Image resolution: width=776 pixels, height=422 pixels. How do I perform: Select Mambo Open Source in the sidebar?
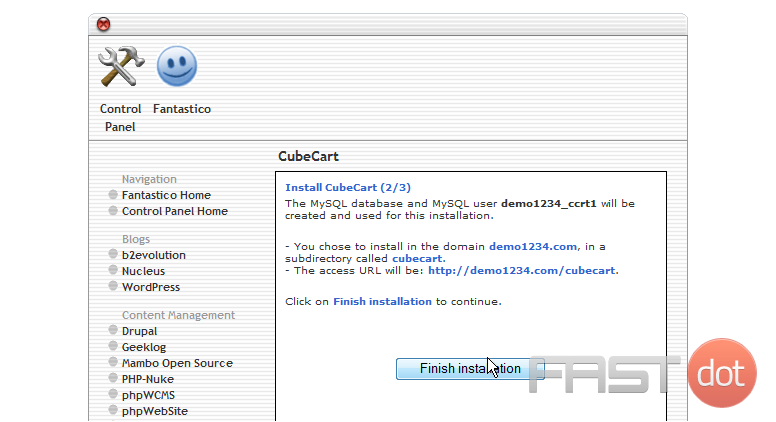click(x=177, y=363)
